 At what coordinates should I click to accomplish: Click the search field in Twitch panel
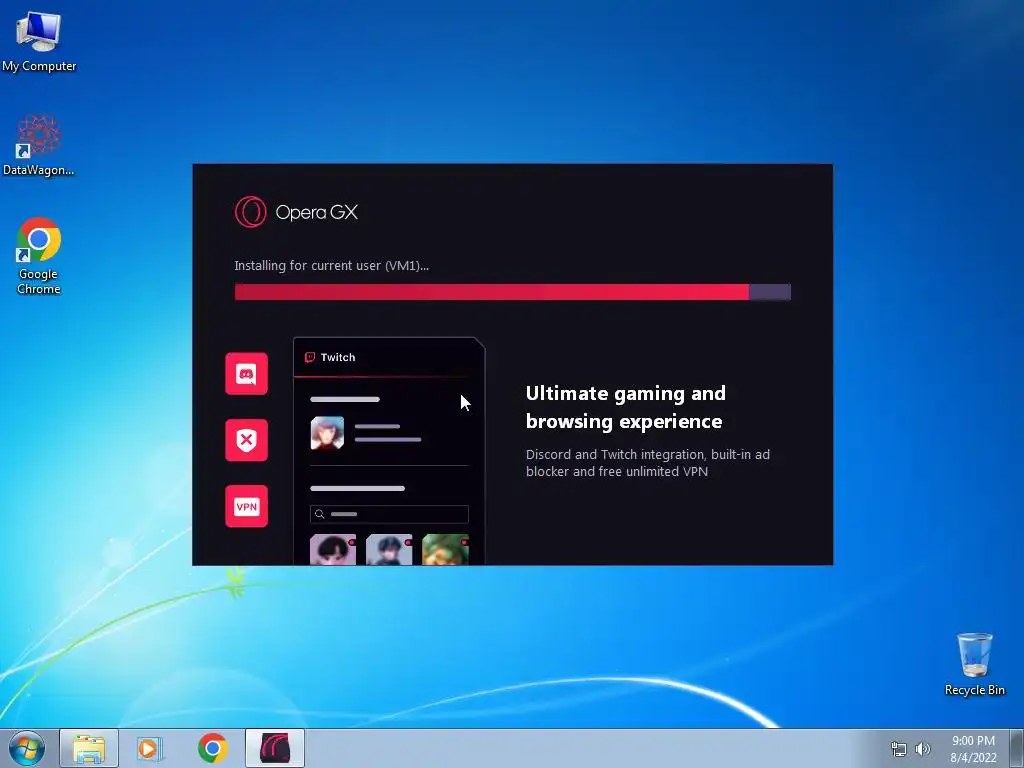click(389, 514)
